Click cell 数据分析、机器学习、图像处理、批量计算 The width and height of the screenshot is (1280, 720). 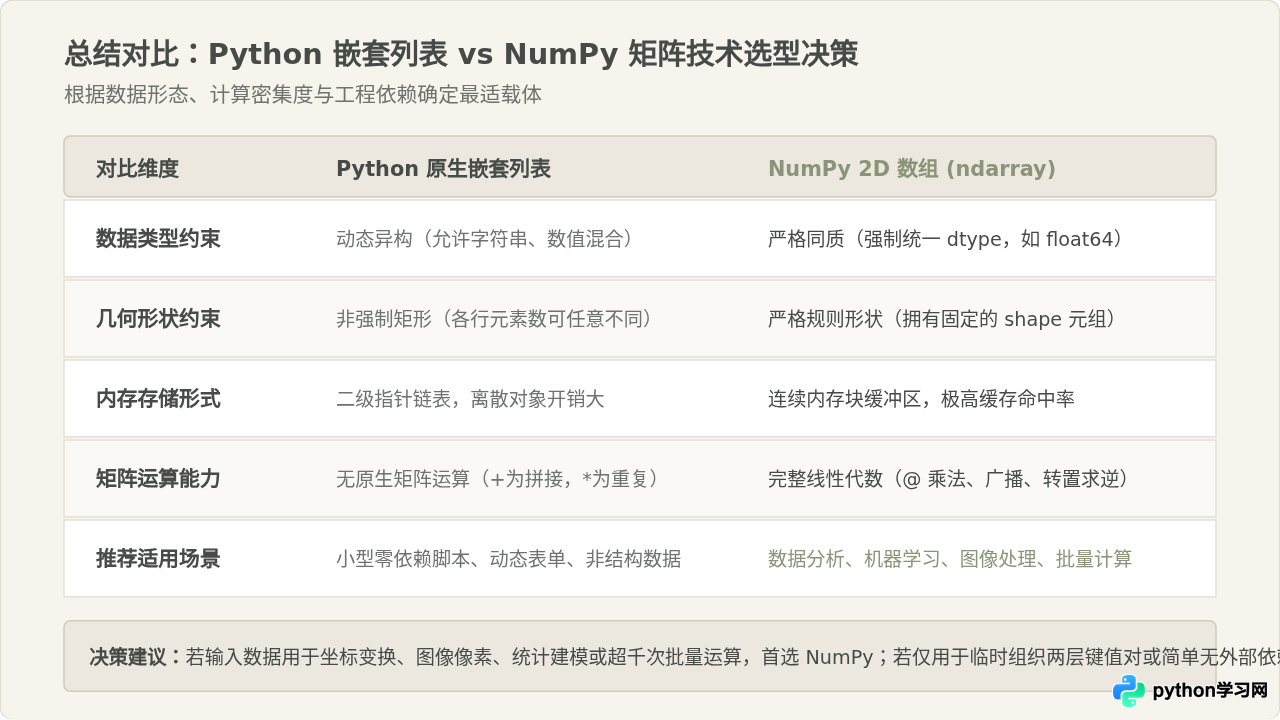pyautogui.click(x=950, y=558)
